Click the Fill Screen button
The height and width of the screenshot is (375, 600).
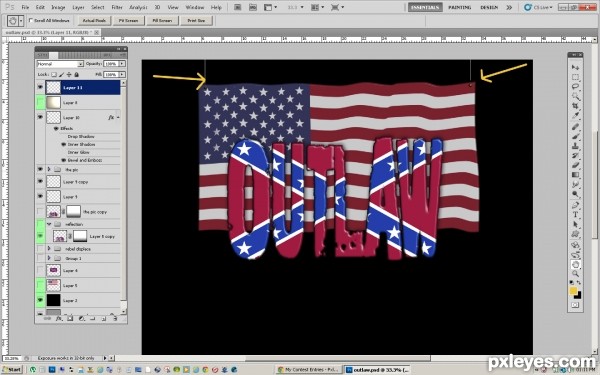(162, 20)
